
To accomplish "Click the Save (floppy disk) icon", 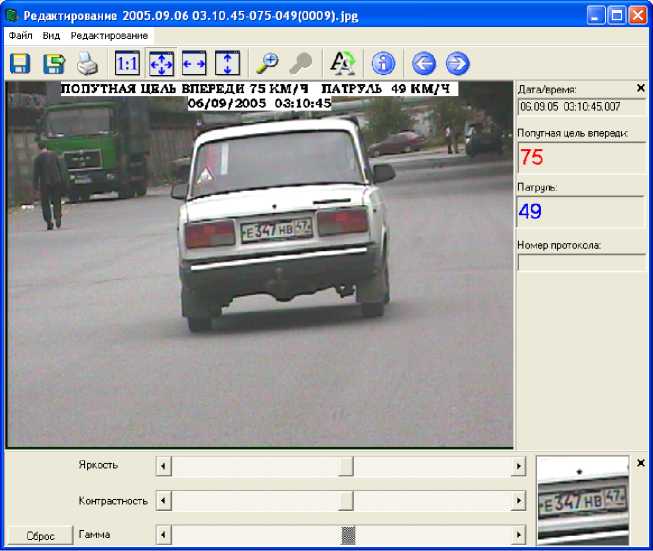I will tap(20, 64).
